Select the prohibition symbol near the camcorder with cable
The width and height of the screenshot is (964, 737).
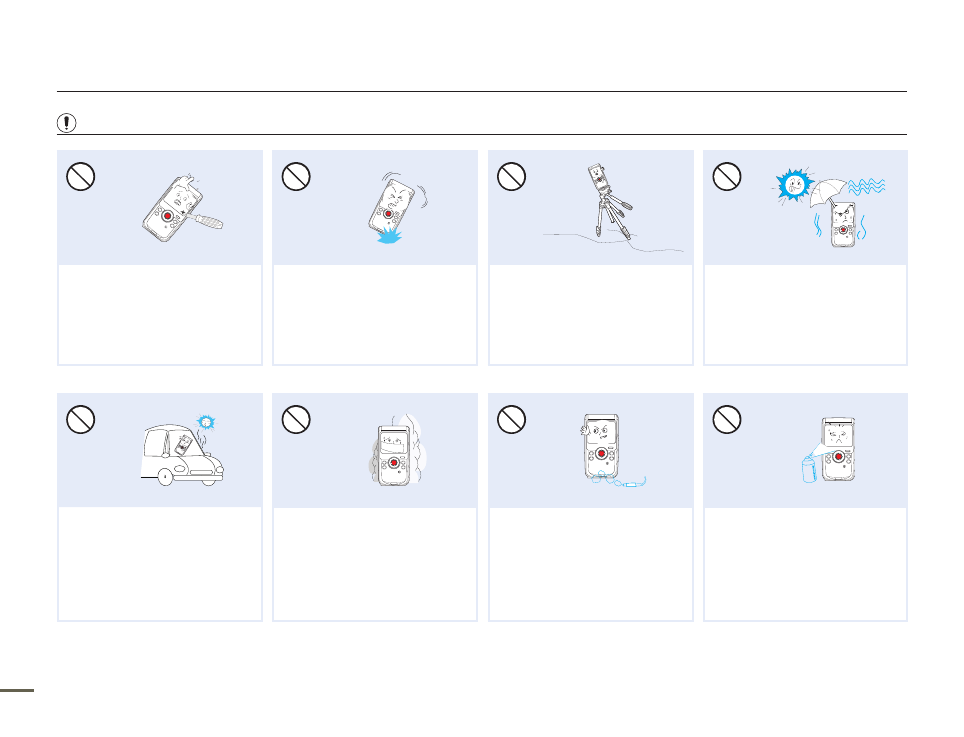(x=512, y=419)
